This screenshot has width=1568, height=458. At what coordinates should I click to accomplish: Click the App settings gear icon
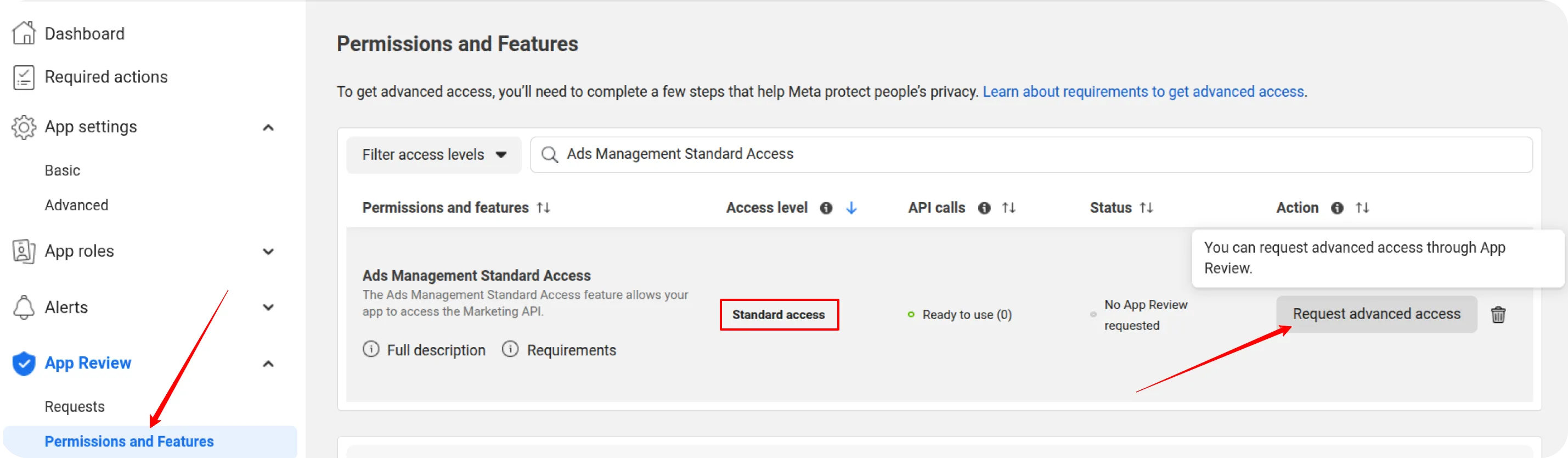coord(24,127)
